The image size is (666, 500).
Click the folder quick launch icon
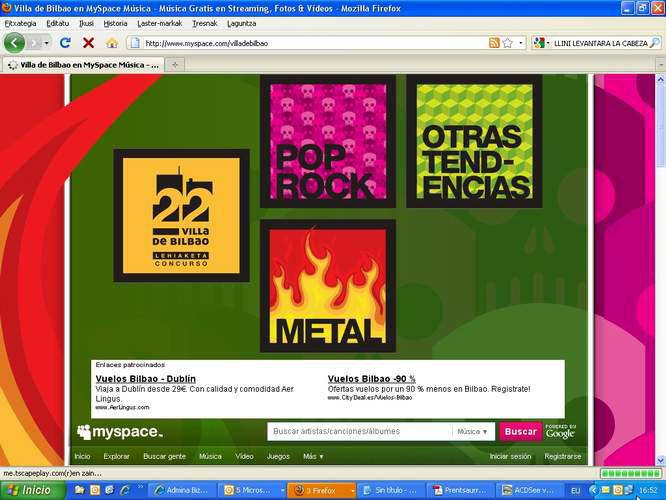click(79, 491)
